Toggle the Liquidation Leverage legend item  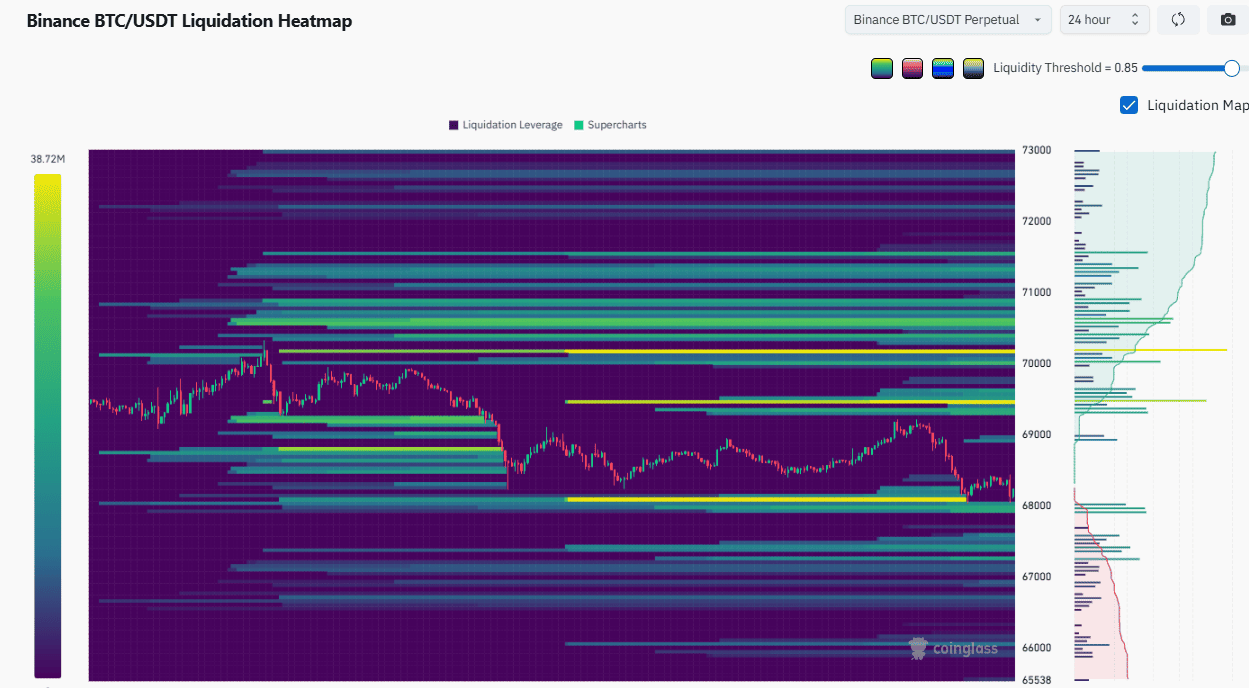505,125
